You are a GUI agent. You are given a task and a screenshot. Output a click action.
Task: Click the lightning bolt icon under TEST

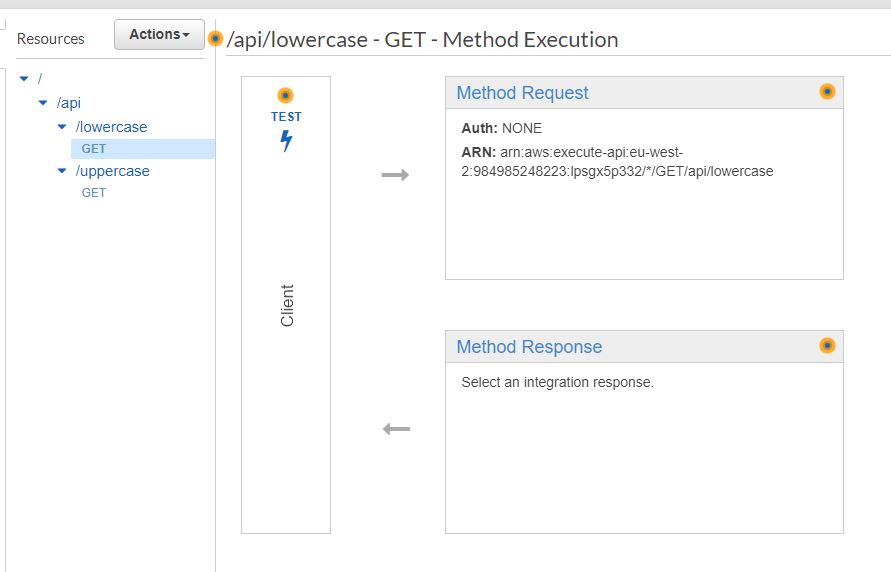click(x=286, y=141)
